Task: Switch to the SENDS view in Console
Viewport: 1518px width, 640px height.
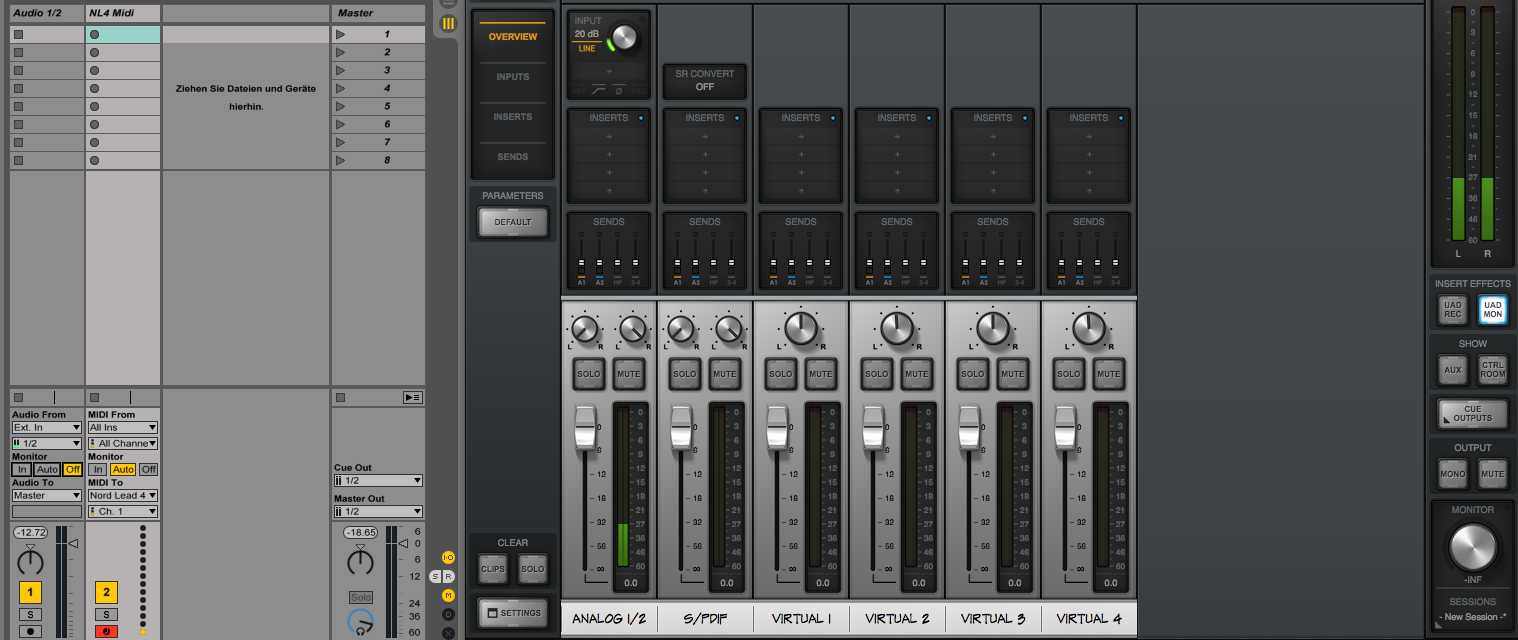Action: point(512,157)
